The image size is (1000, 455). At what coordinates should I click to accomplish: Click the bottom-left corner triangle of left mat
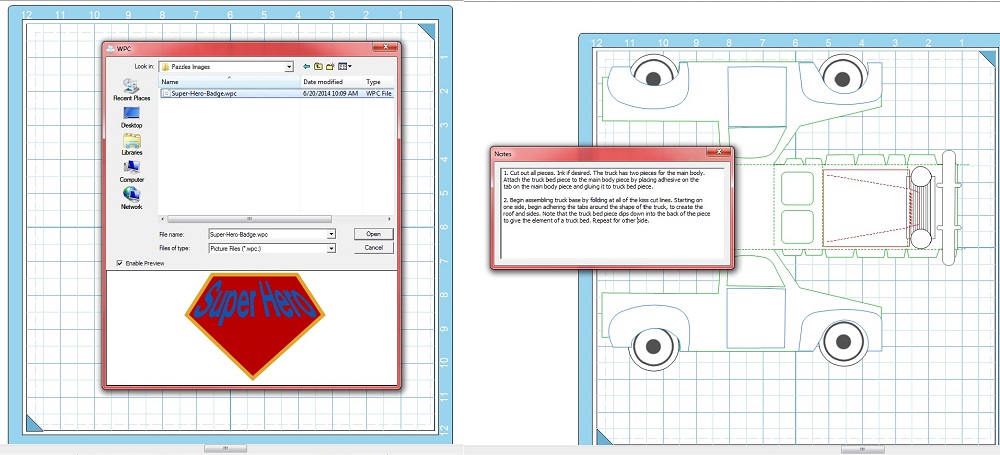click(34, 423)
